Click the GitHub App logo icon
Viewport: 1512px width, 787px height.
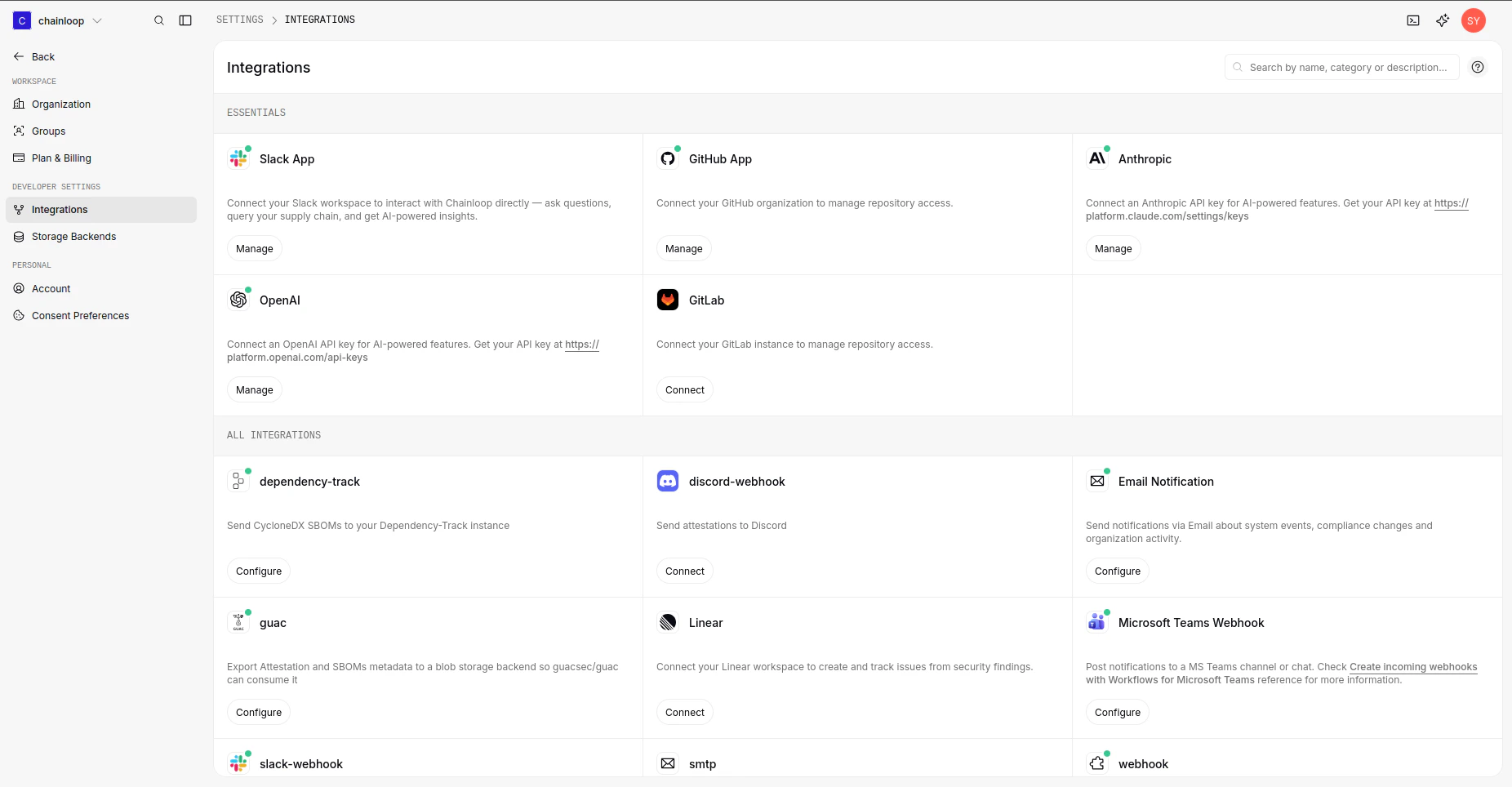click(668, 158)
